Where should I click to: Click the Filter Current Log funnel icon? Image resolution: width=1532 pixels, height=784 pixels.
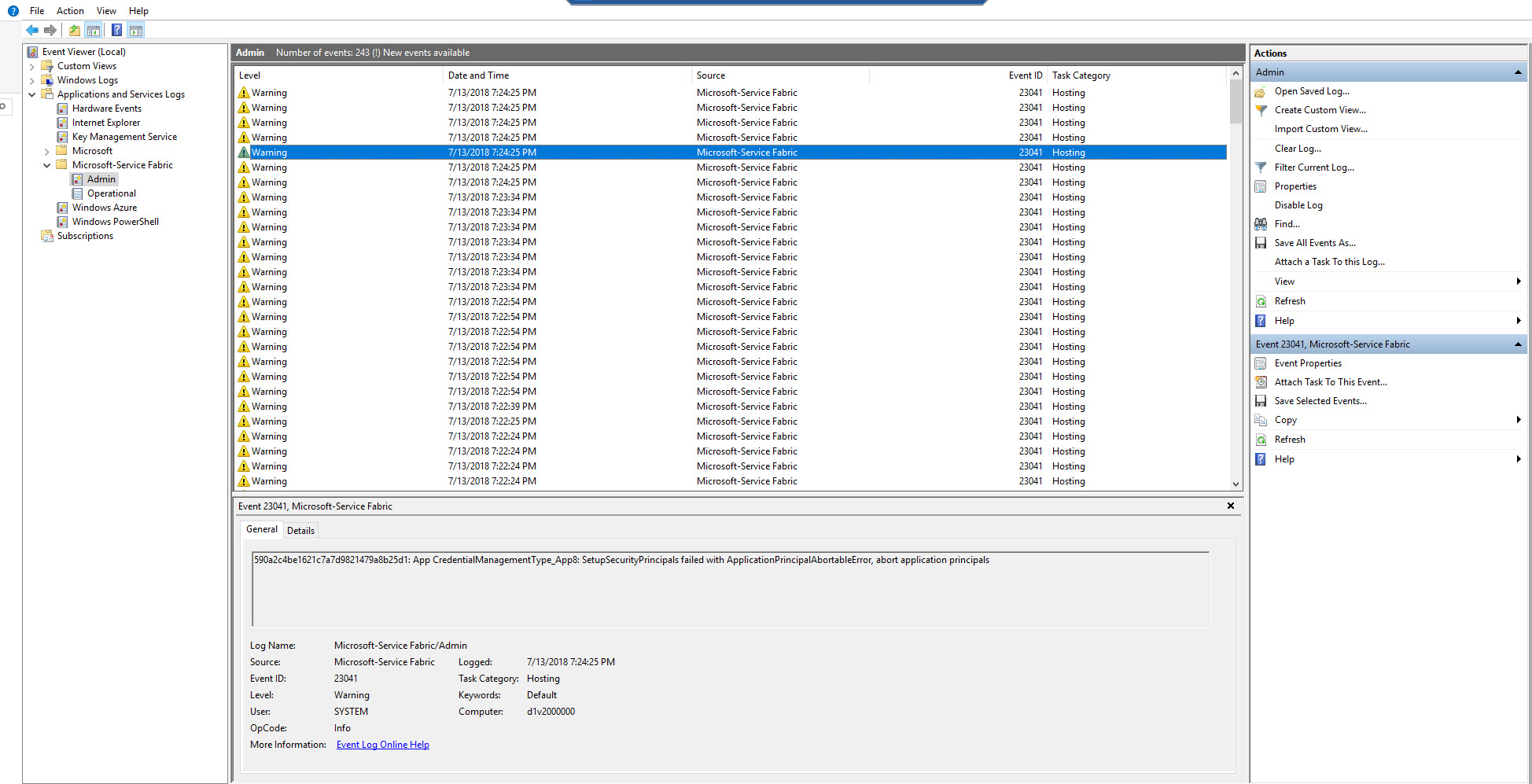pos(1261,167)
